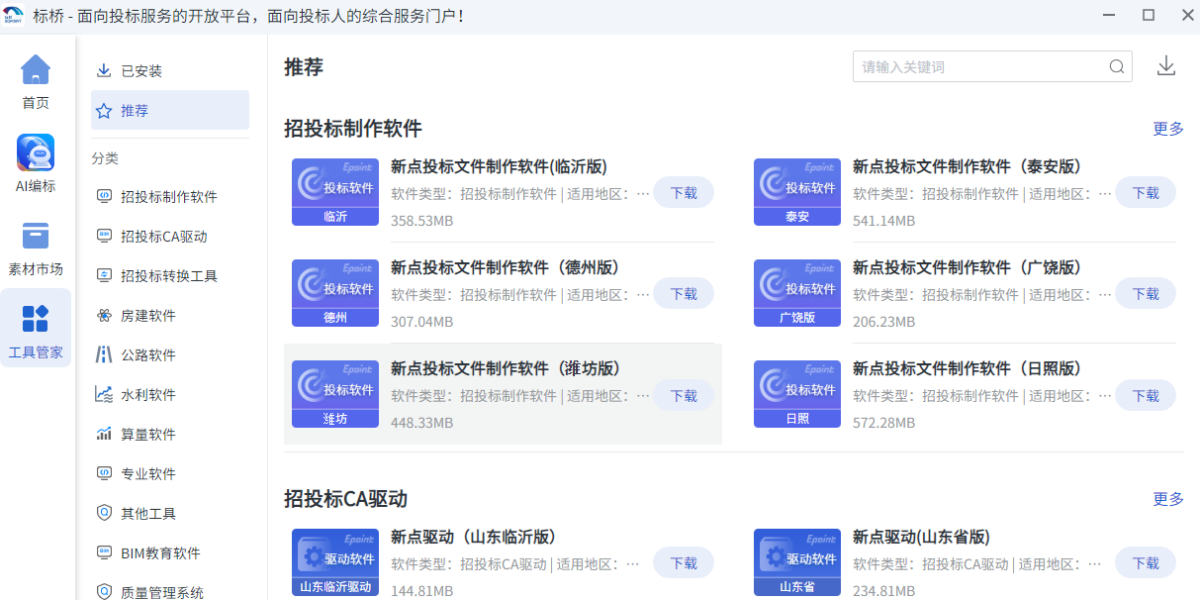Switch to the 推荐 tab
Viewport: 1200px width, 600px height.
134,110
